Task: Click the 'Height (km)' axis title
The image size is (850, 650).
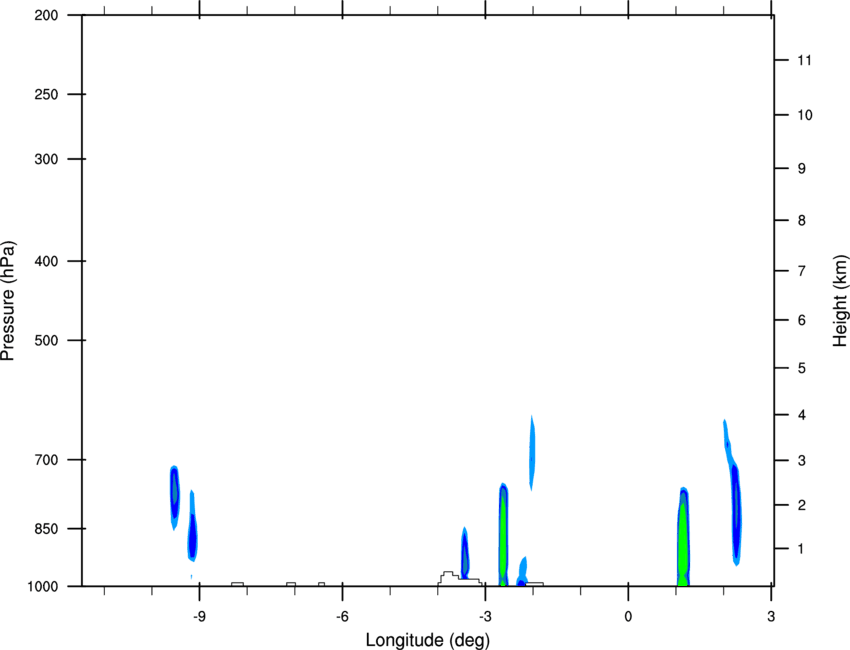Action: 840,300
